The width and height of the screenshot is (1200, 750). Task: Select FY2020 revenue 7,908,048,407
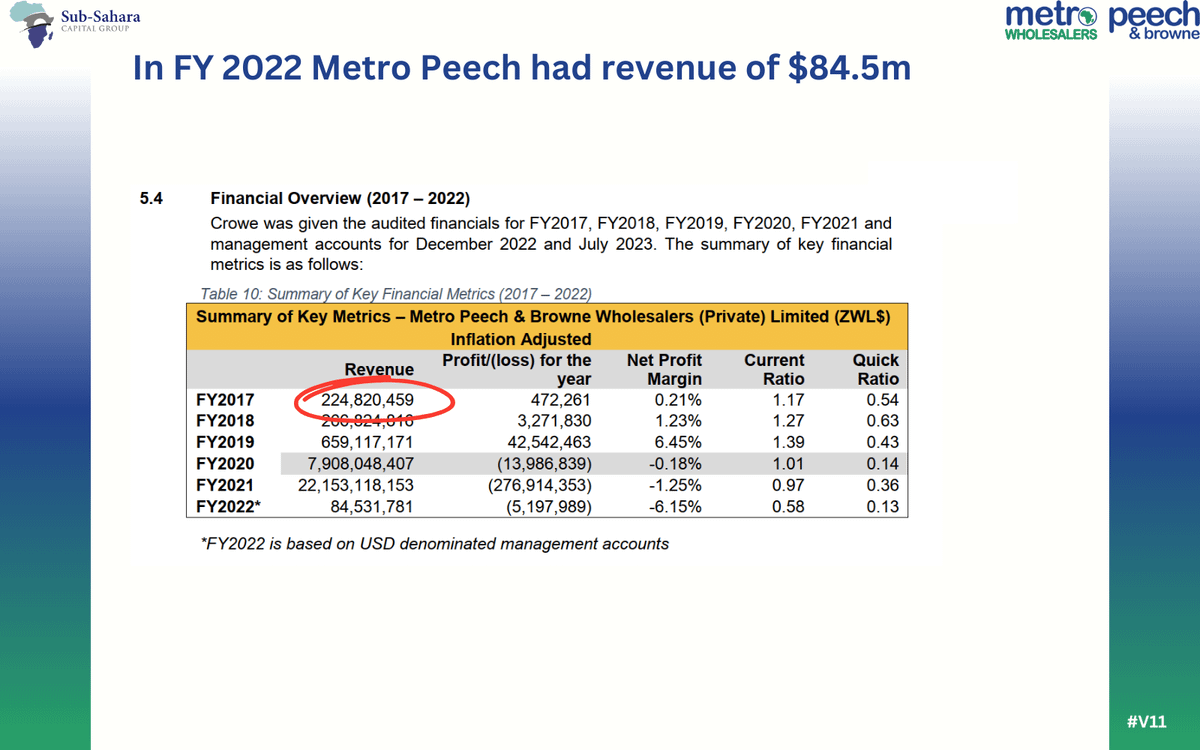click(361, 464)
